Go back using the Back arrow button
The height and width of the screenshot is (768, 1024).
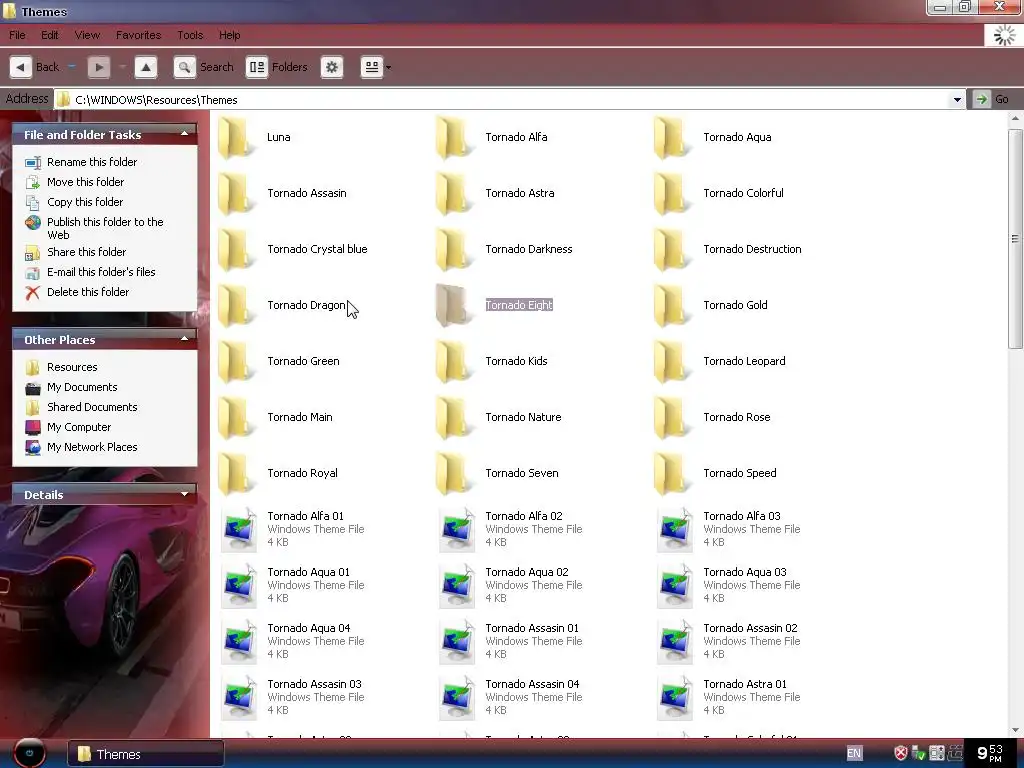21,67
